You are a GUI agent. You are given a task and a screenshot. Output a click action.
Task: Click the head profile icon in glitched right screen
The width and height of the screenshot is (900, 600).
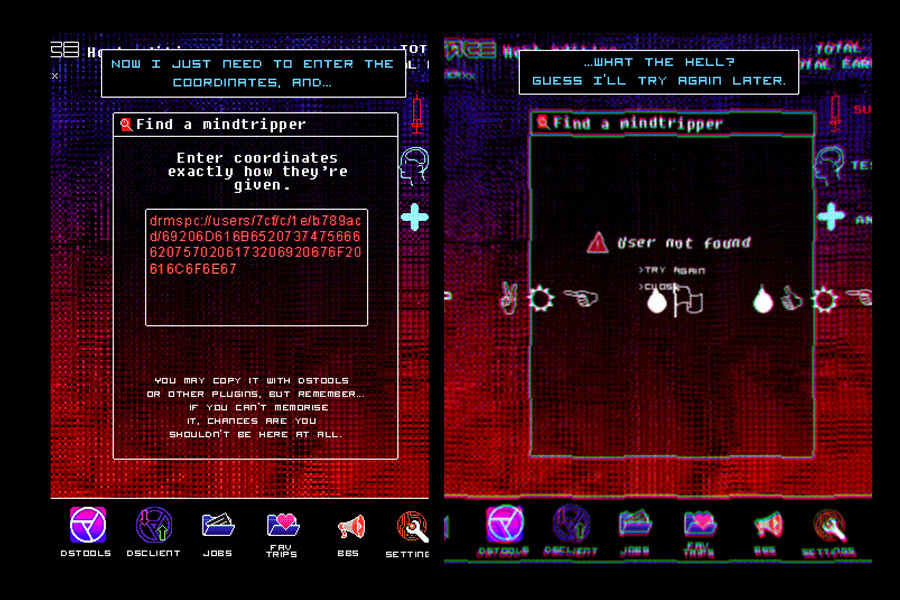[x=829, y=164]
